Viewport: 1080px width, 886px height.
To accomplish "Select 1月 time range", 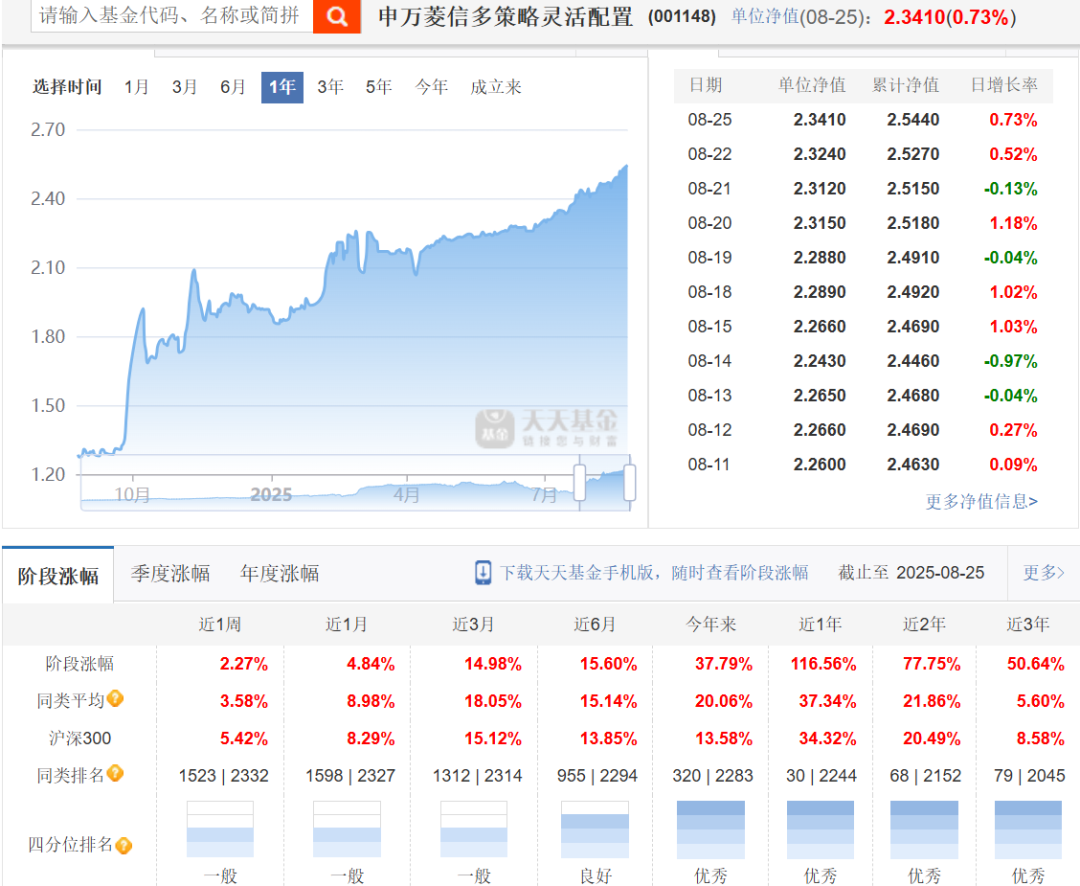I will click(136, 87).
